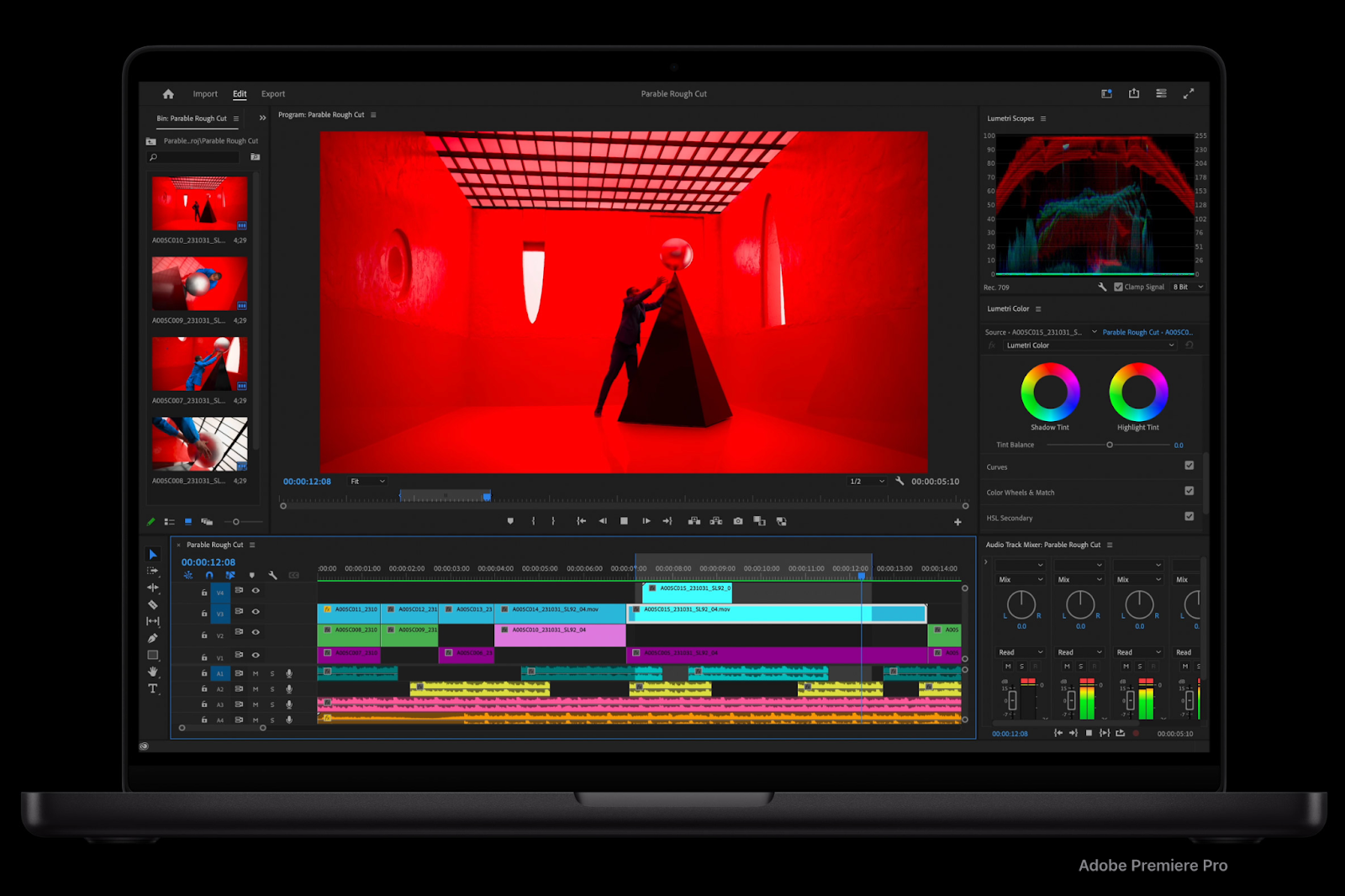1345x896 pixels.
Task: Select the Razor tool in timeline toolbar
Action: coord(153,604)
